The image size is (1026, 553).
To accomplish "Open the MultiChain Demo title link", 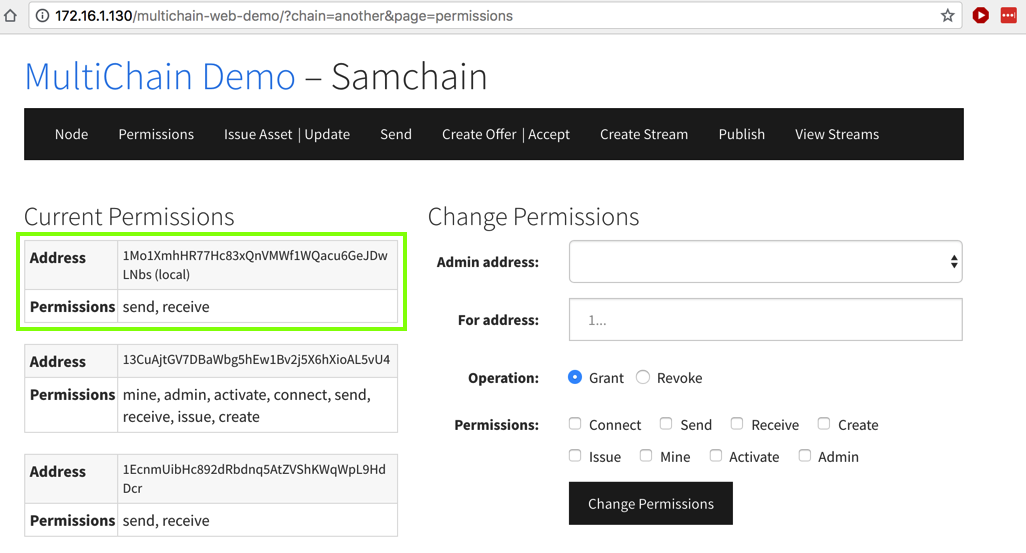I will click(x=160, y=77).
